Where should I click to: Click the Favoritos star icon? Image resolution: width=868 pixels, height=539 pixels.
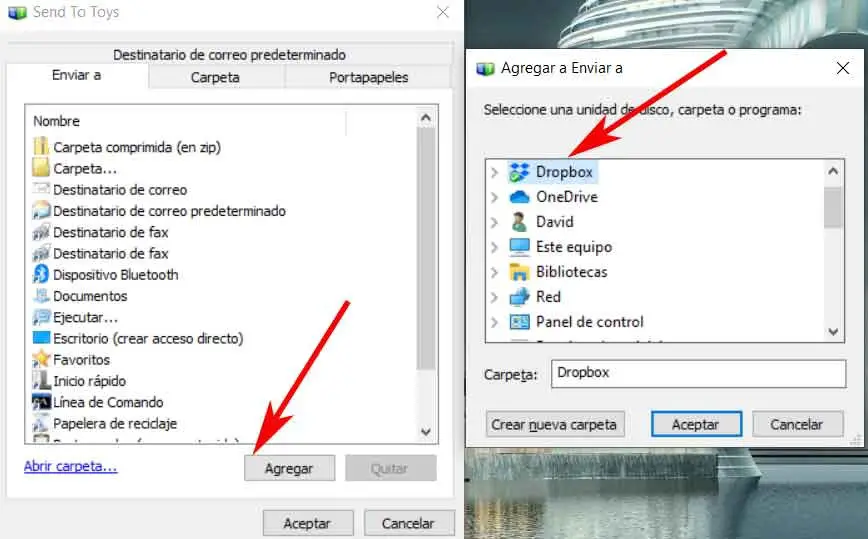click(x=41, y=360)
